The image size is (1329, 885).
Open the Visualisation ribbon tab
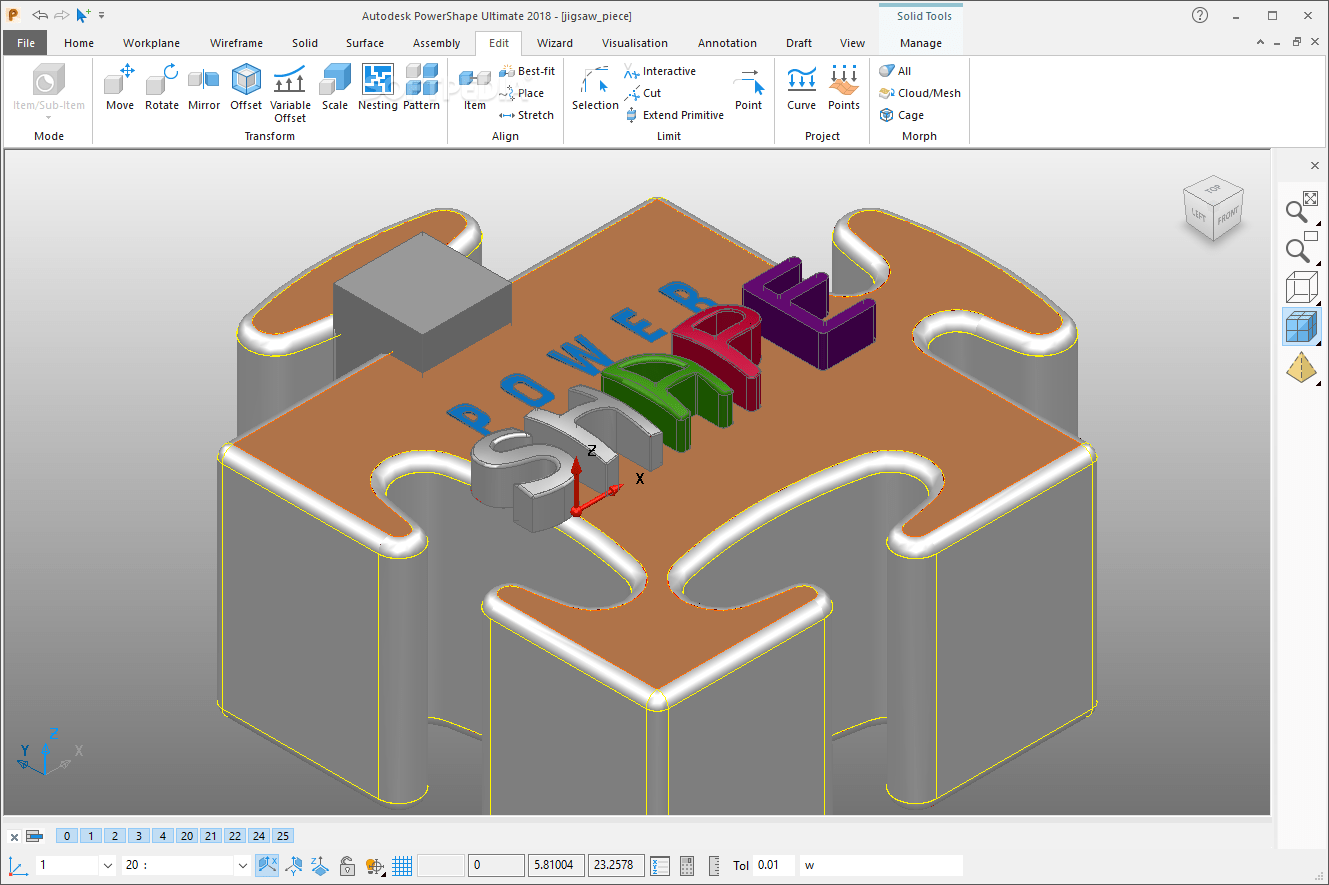click(635, 43)
